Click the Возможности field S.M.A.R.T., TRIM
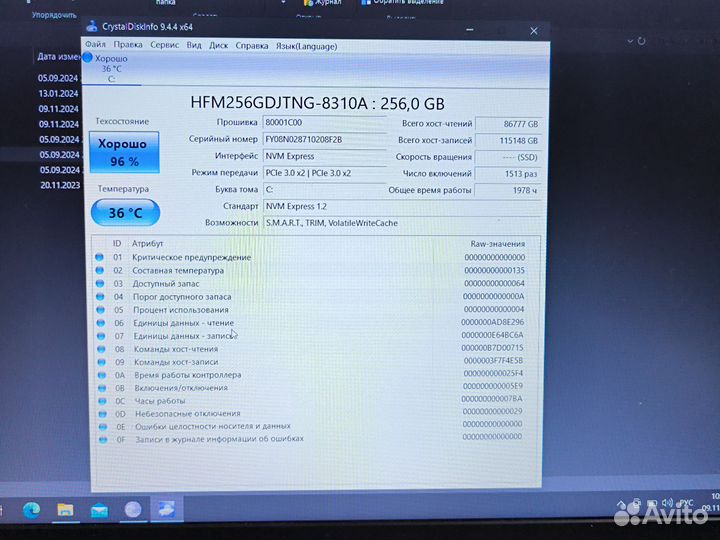The width and height of the screenshot is (720, 540). [402, 223]
